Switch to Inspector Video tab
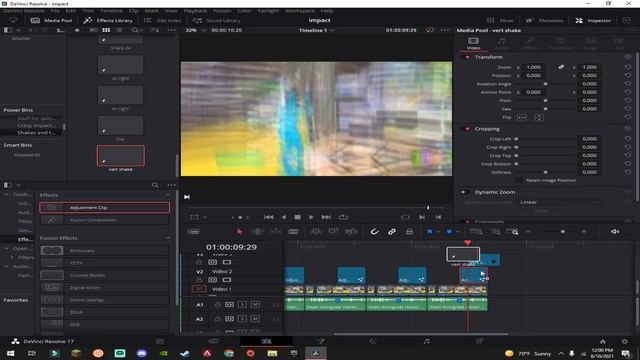640x360 pixels. click(473, 43)
